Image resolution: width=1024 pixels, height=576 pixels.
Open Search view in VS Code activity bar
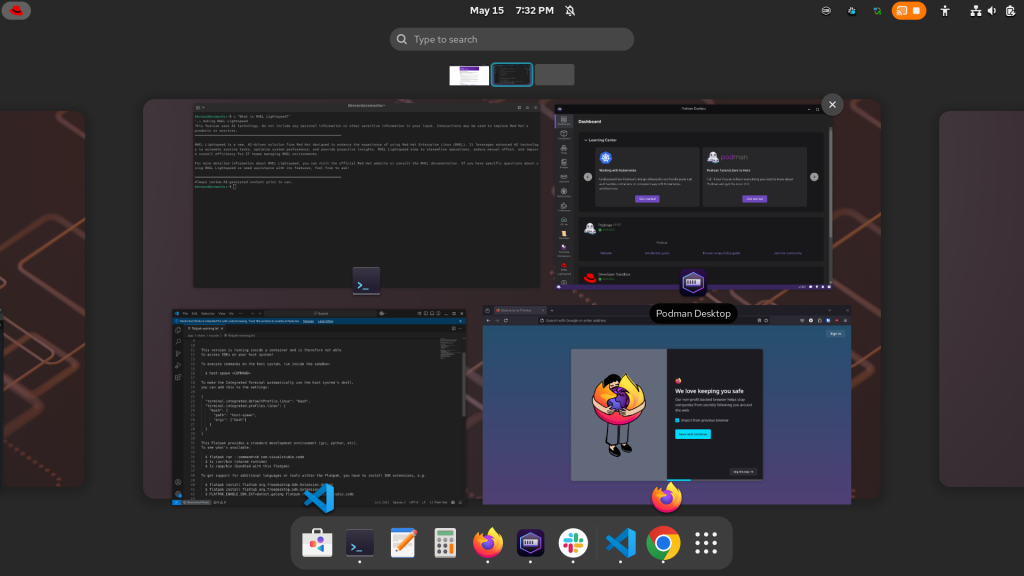pos(178,342)
